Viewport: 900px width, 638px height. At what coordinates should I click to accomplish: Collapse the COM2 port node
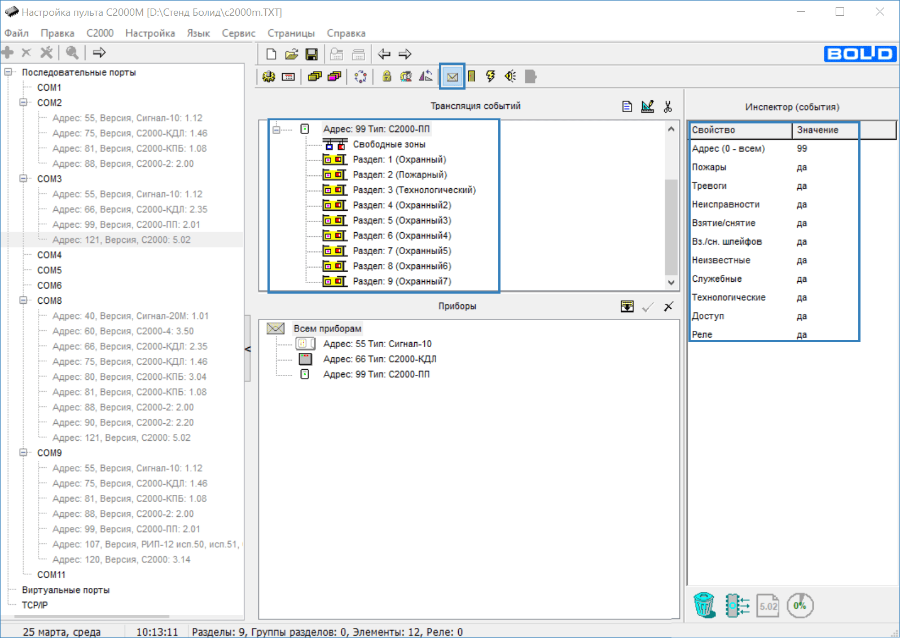[x=24, y=103]
